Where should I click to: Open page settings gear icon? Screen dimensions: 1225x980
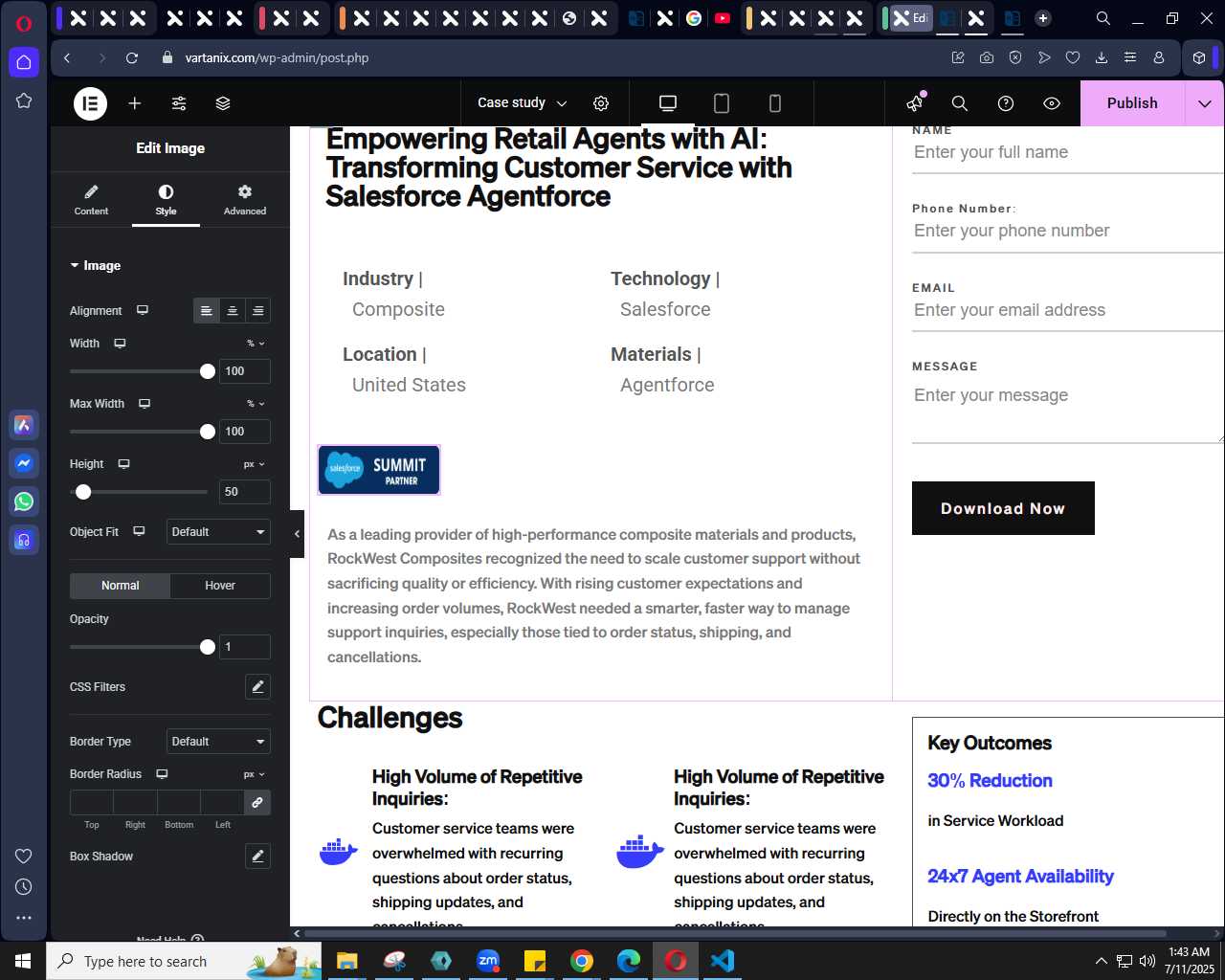click(x=601, y=103)
